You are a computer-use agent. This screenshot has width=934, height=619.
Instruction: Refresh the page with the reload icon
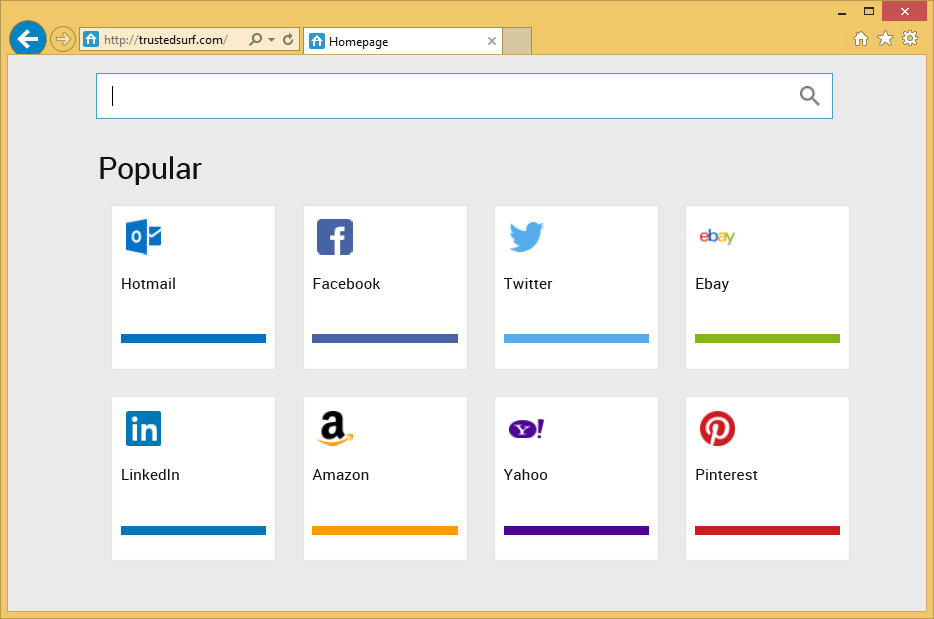pyautogui.click(x=288, y=39)
